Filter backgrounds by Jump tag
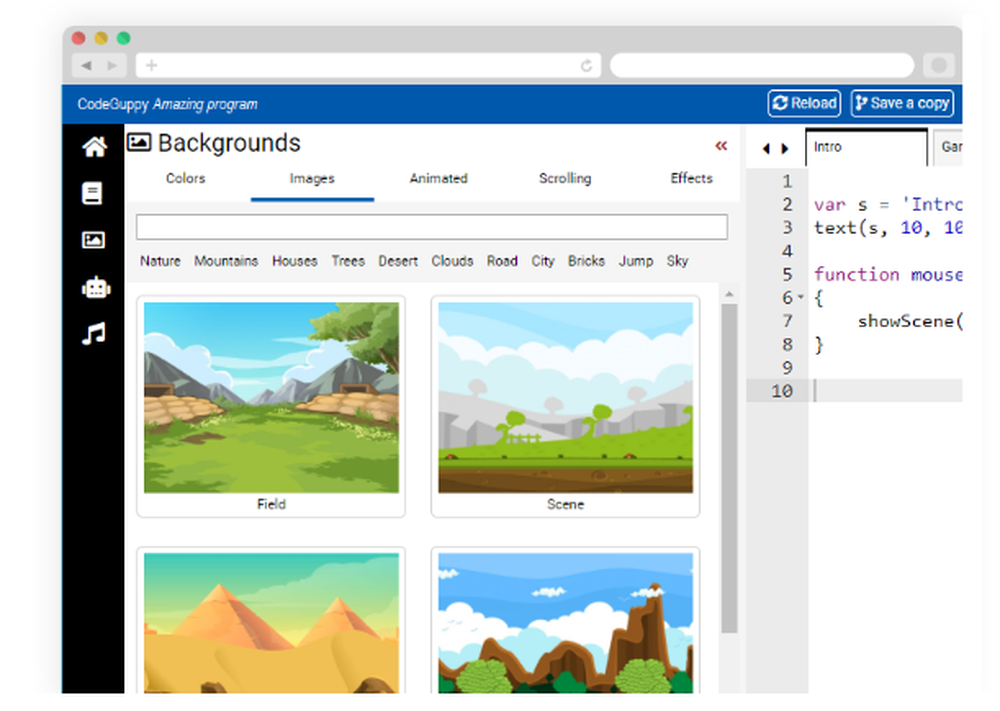1000x711 pixels. (636, 261)
